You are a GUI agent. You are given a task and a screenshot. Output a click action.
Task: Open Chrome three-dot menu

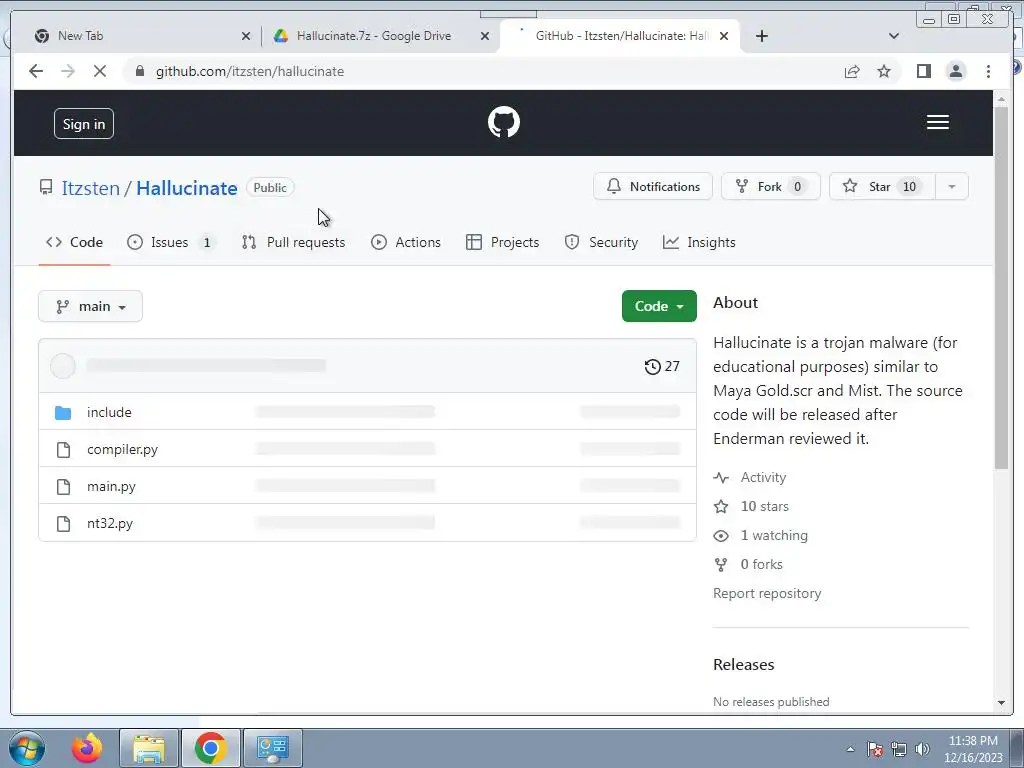pos(988,71)
